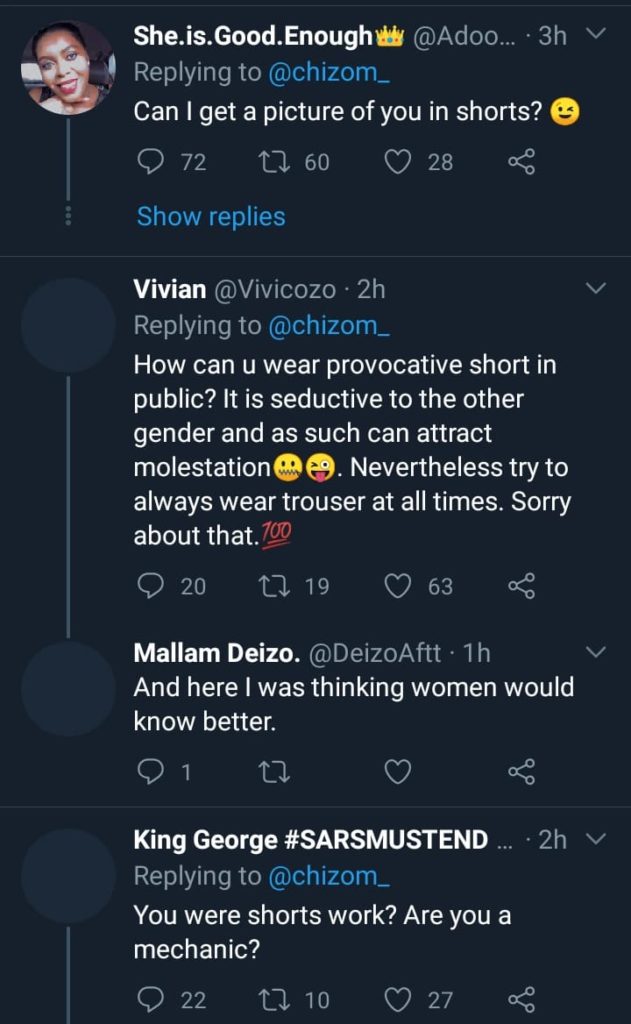Open options chevron on Vivian's tweet
This screenshot has height=1024, width=631.
click(x=595, y=289)
